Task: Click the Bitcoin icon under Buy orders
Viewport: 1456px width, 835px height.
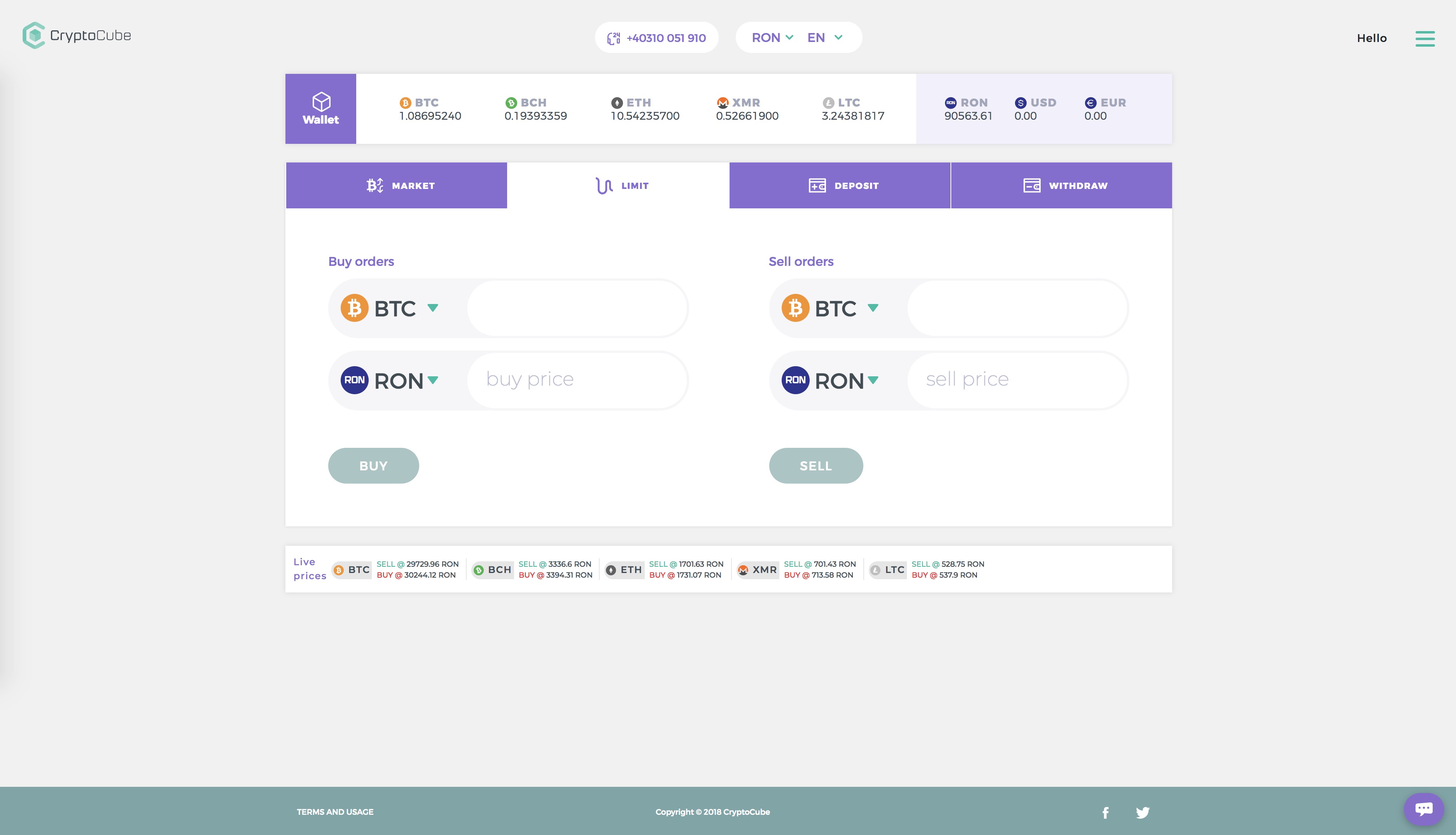Action: click(355, 308)
